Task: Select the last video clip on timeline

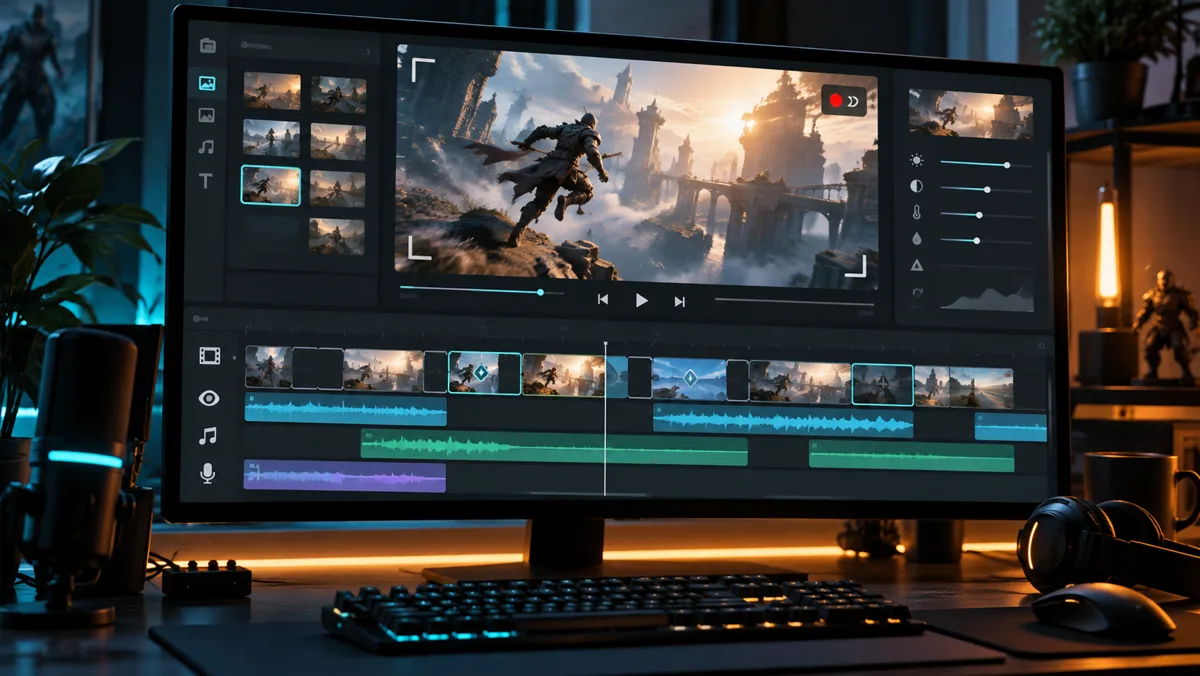Action: (x=981, y=387)
